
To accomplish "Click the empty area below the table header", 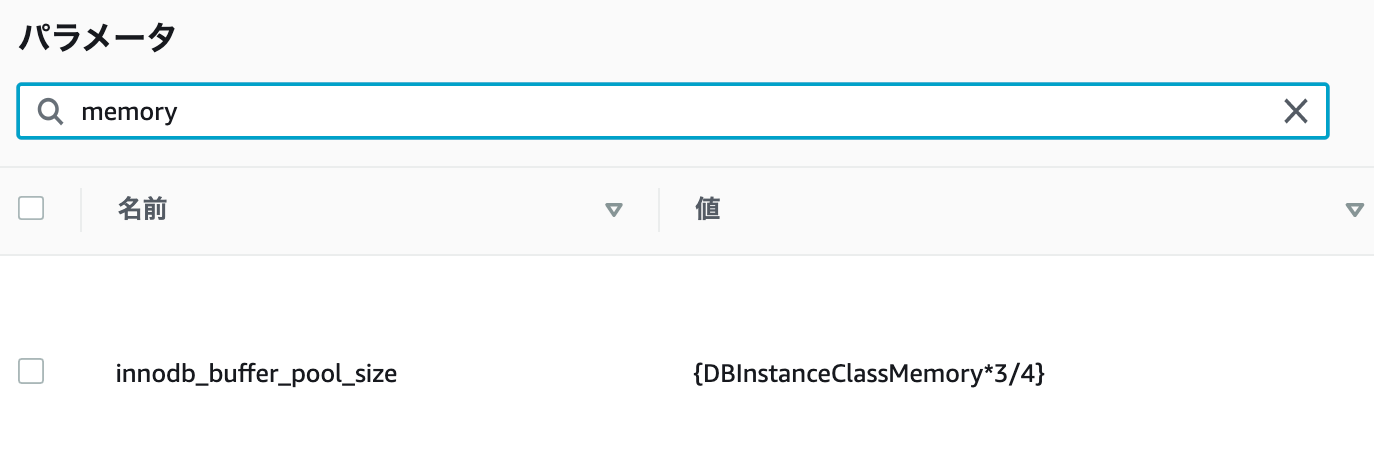I will [687, 295].
